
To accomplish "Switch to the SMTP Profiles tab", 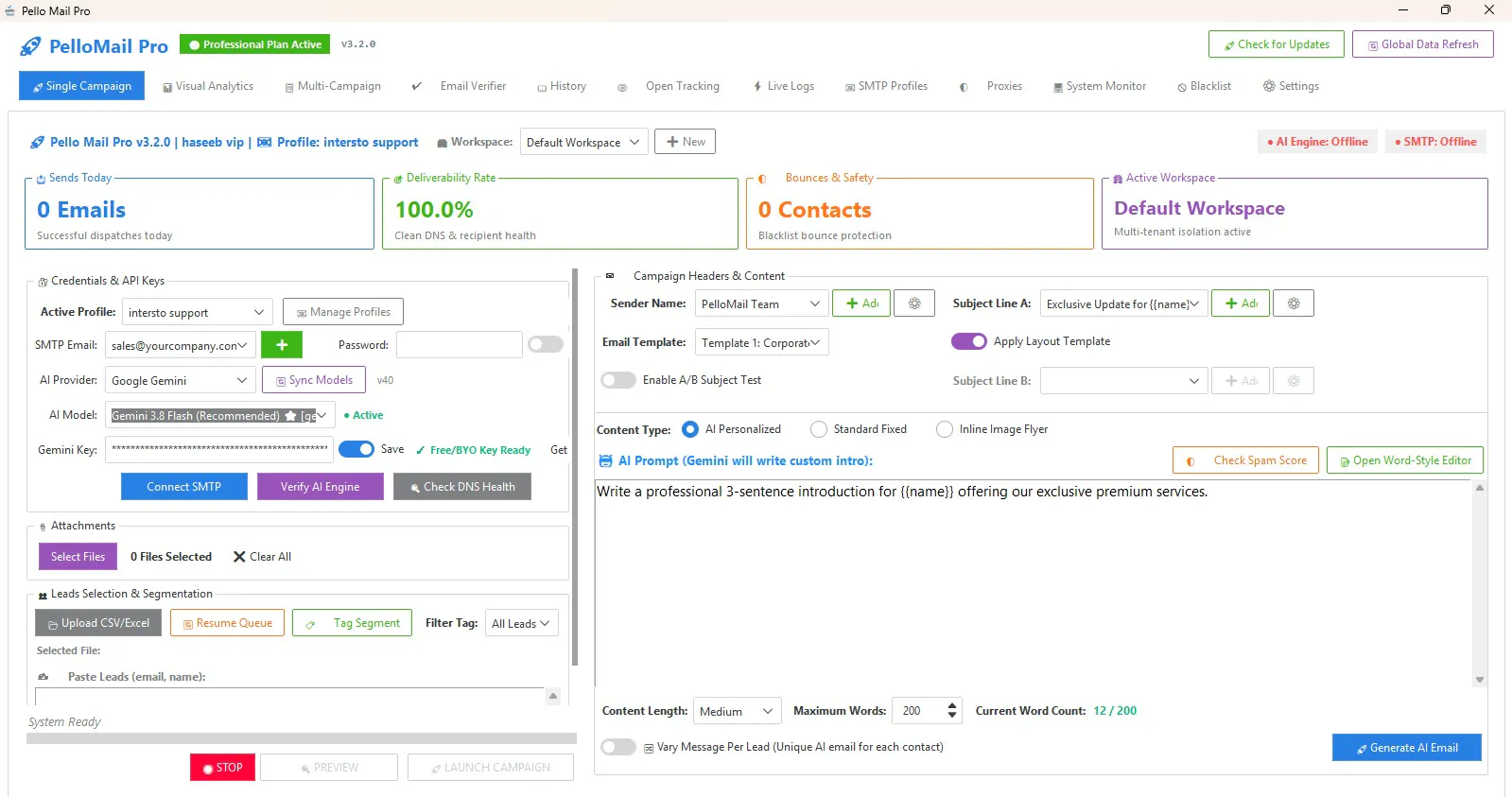I will [x=886, y=86].
